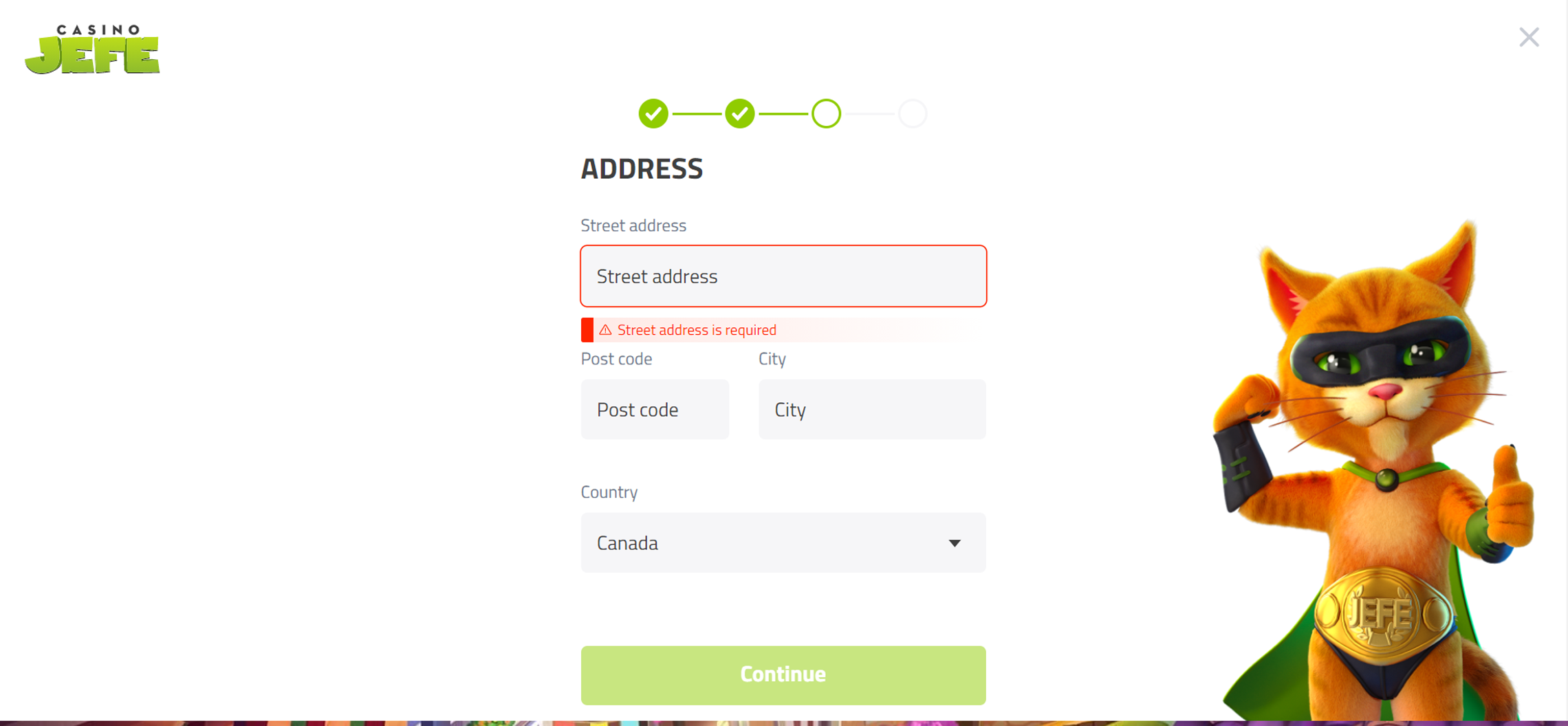The height and width of the screenshot is (726, 1568).
Task: Click the Country dropdown arrow
Action: tap(955, 543)
